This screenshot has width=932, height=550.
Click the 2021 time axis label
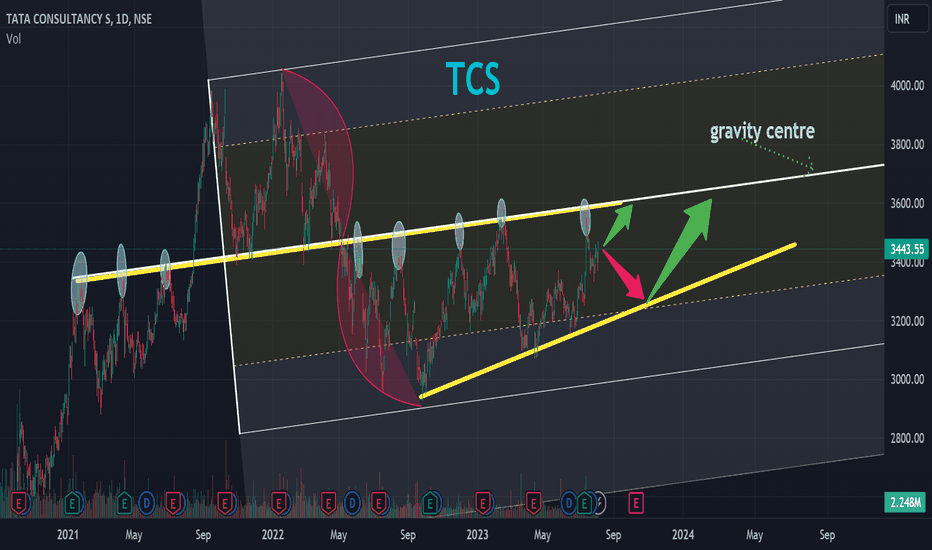(67, 535)
